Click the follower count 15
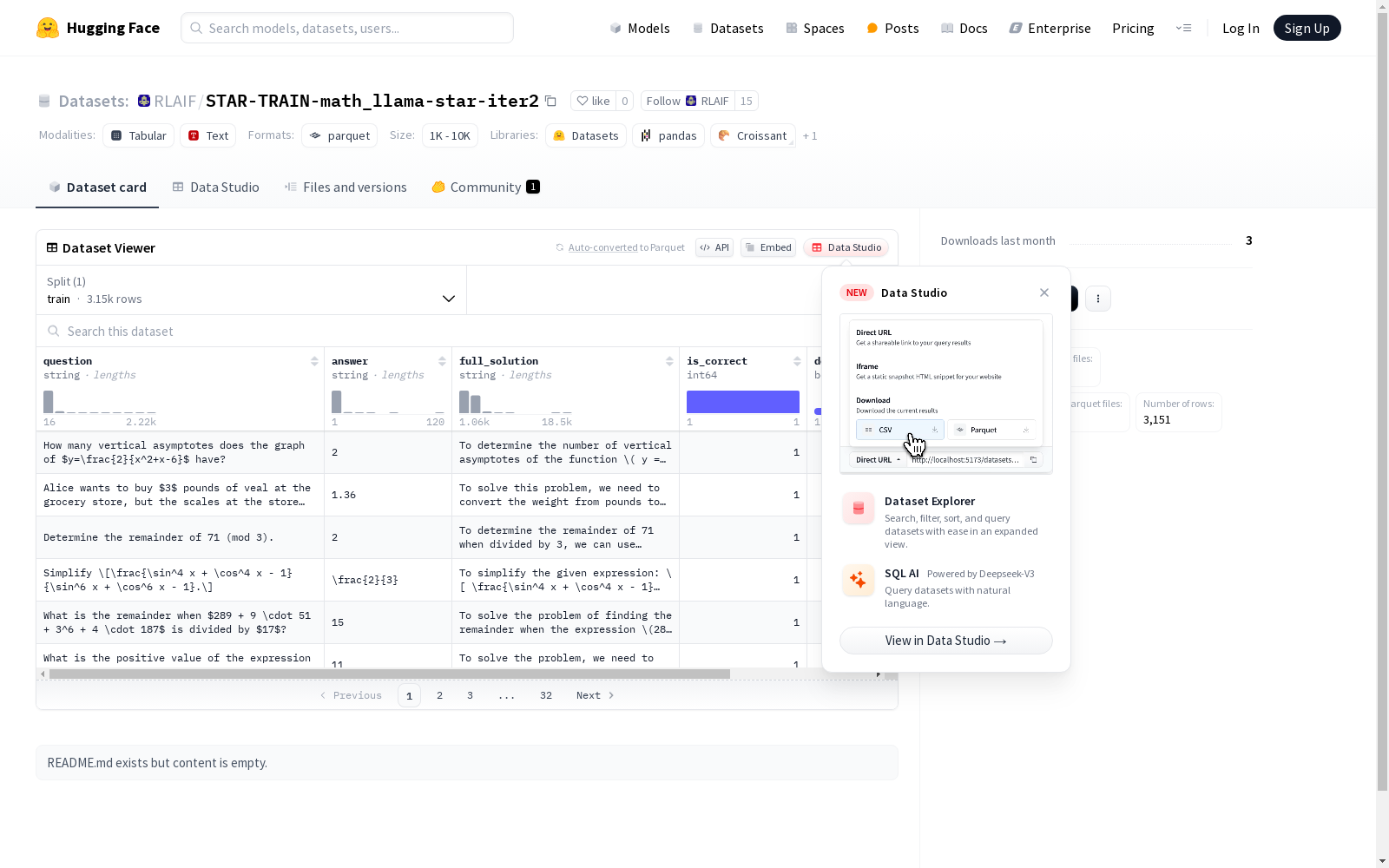Screen dimensions: 1389x868 click(747, 101)
